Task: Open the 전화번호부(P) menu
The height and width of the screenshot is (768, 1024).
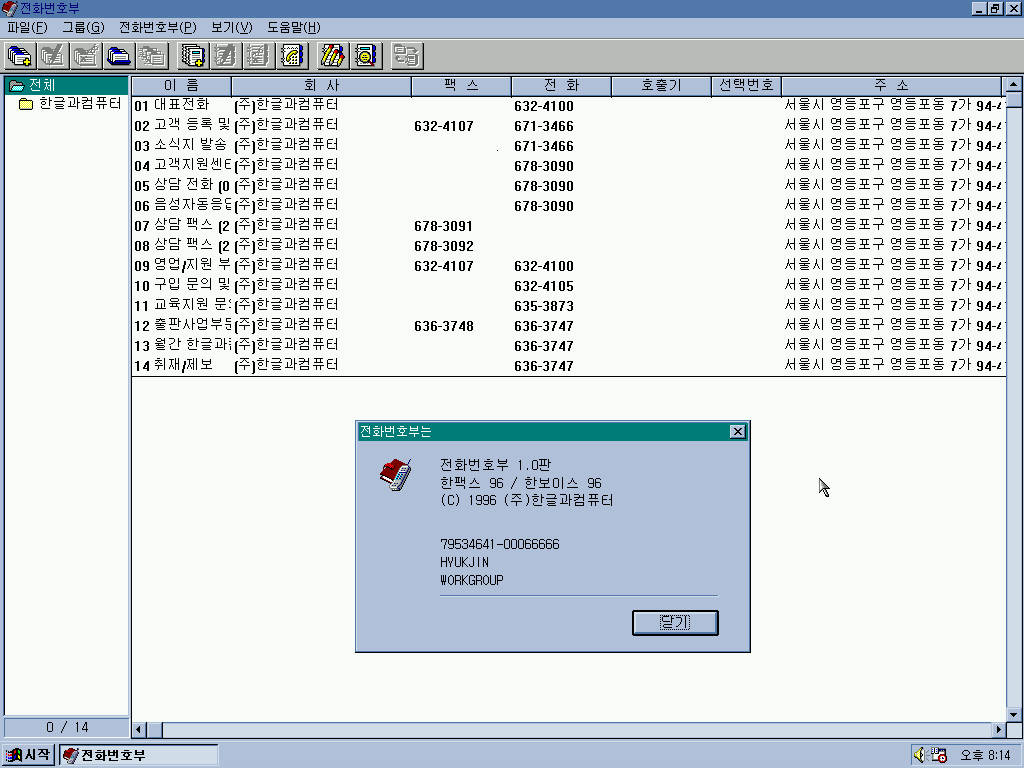Action: 157,27
